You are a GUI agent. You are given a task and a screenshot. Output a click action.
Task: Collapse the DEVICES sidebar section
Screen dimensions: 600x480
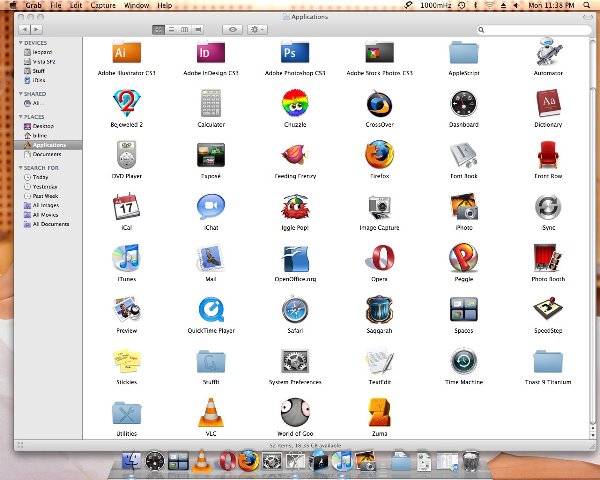click(21, 42)
